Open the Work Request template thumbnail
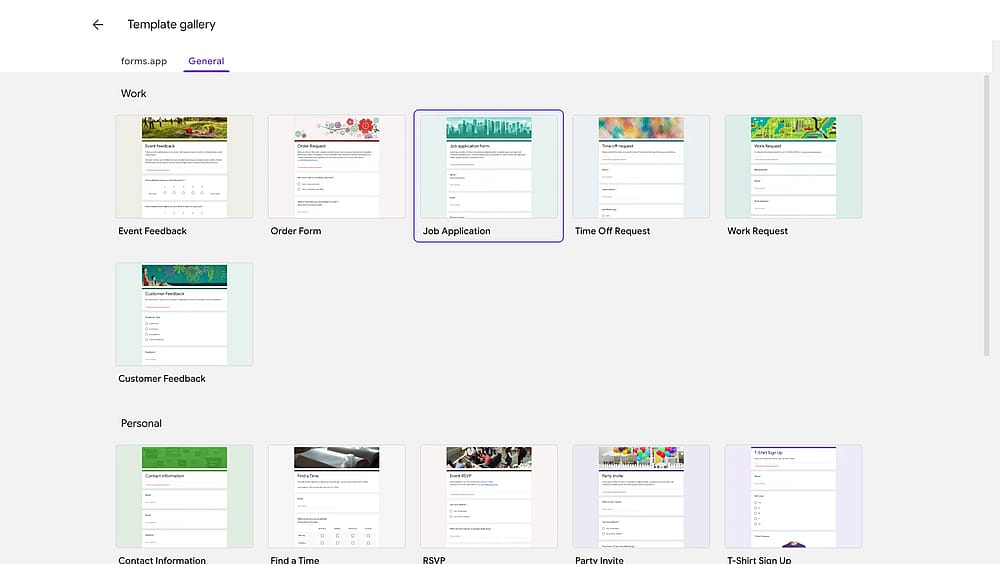The width and height of the screenshot is (1000, 564). 793,167
